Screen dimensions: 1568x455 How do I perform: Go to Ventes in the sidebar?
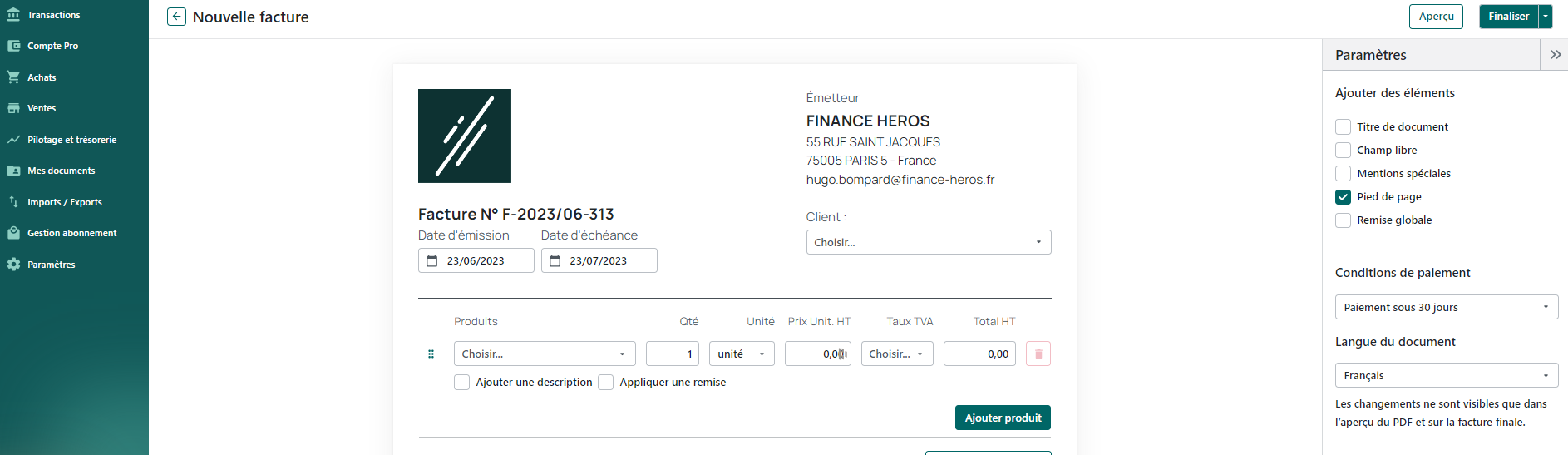click(x=42, y=108)
